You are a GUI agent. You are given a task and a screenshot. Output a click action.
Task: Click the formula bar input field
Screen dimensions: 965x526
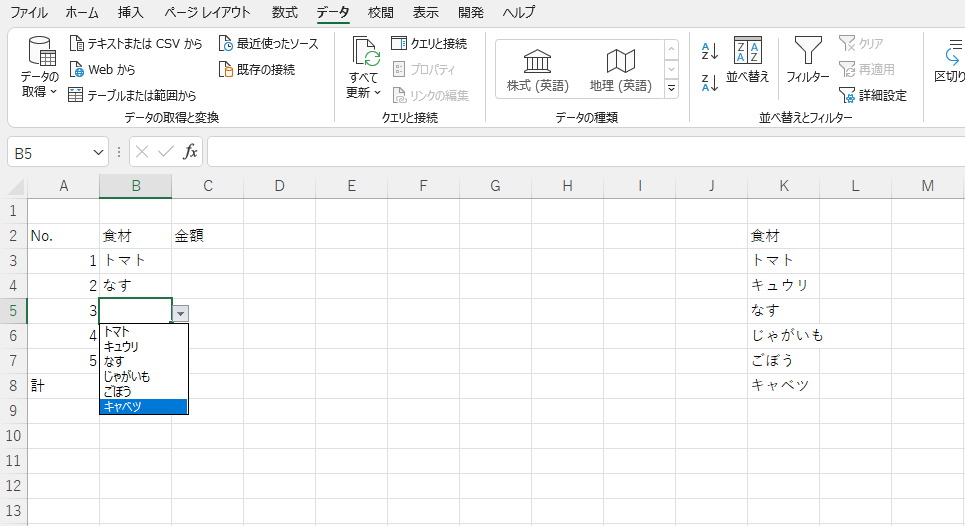click(x=586, y=152)
